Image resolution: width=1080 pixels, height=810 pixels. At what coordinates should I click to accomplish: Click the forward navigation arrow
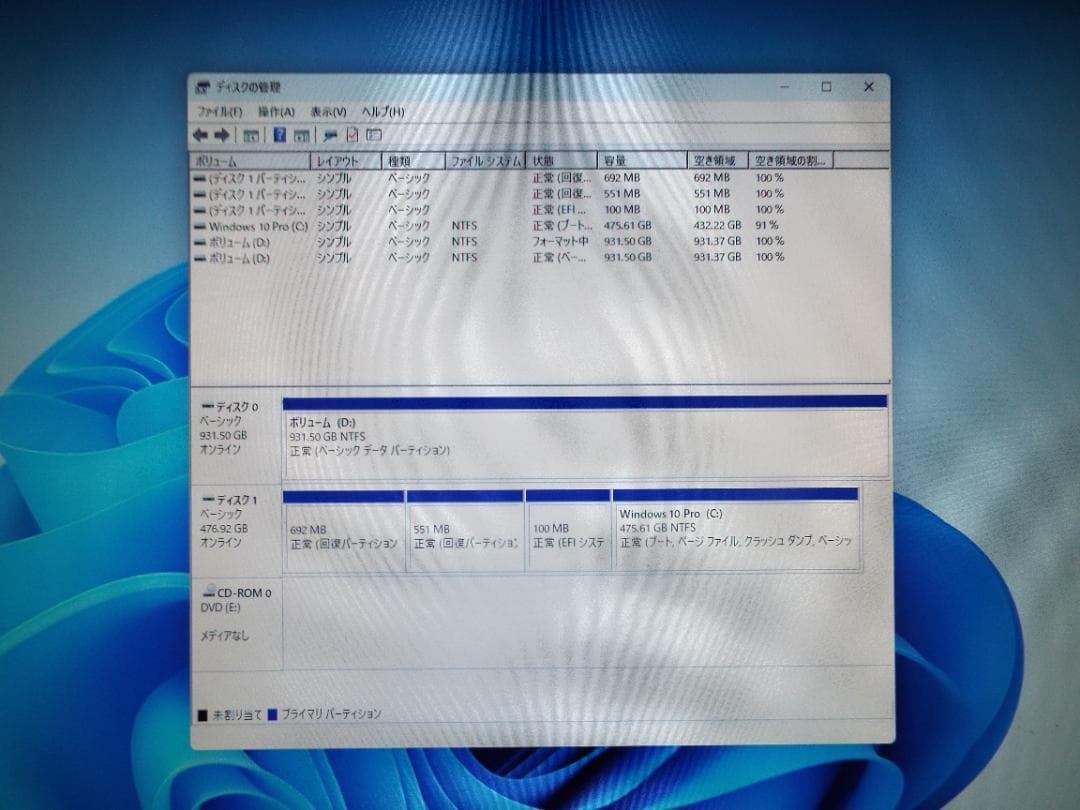pyautogui.click(x=222, y=135)
